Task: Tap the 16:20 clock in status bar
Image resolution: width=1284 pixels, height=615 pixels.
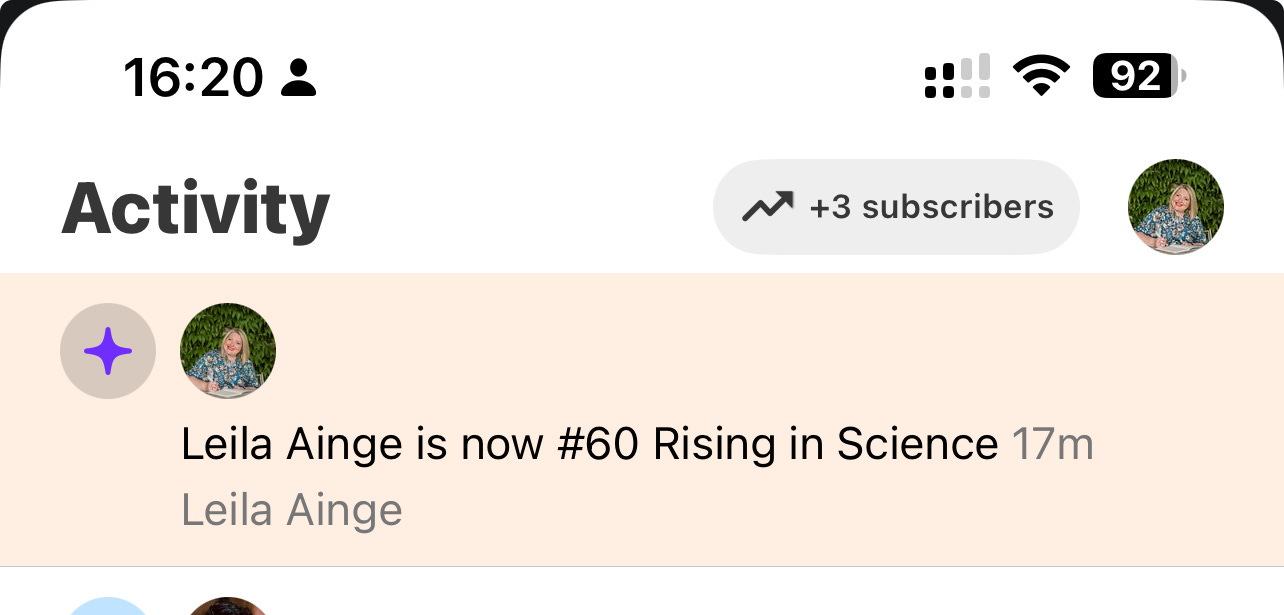Action: pos(194,77)
